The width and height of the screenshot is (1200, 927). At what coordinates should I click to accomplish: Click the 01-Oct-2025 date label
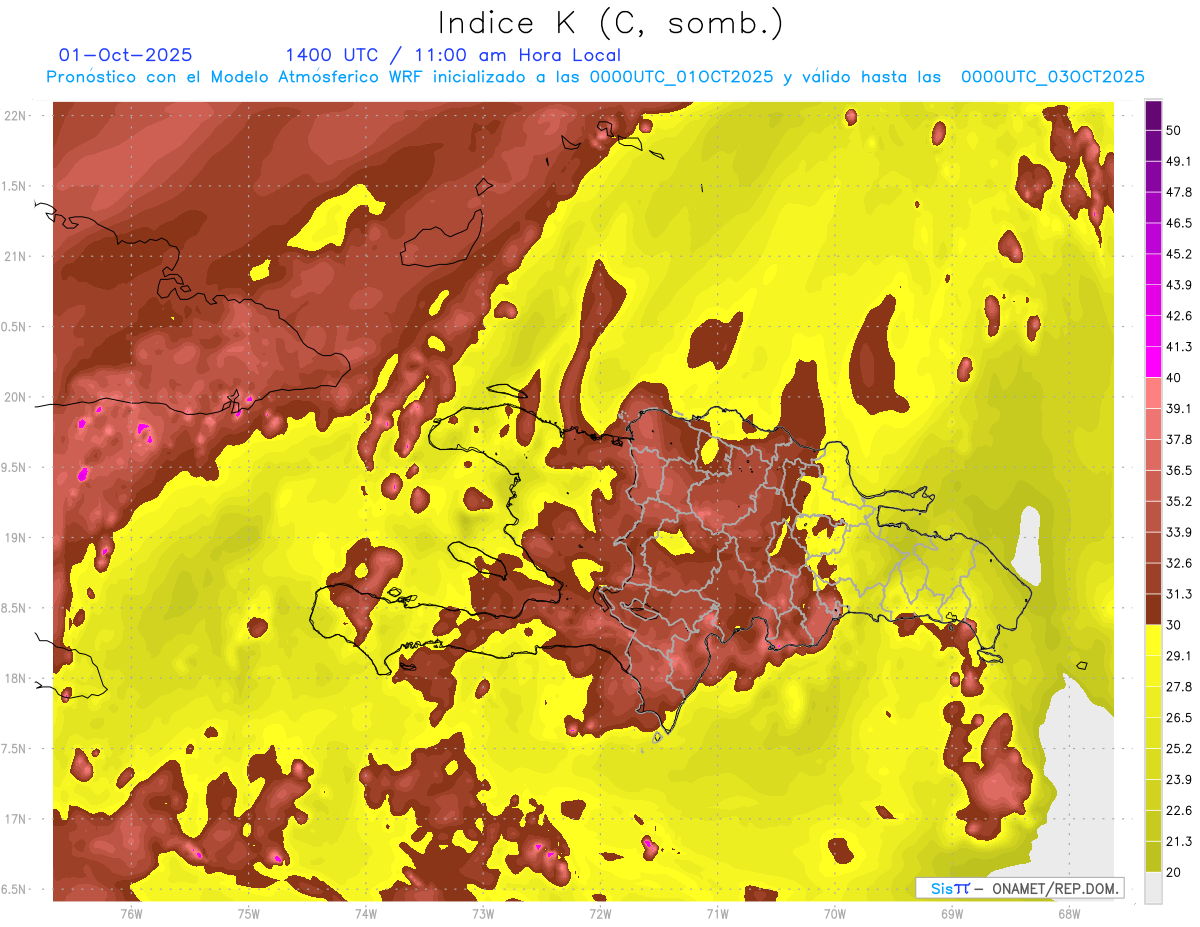125,55
